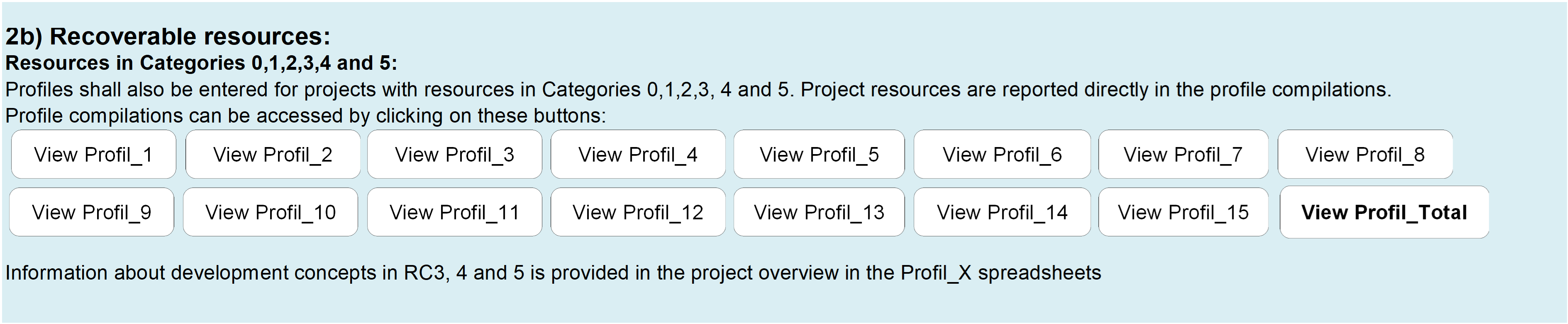Viewport: 1568px width, 324px height.
Task: Select the View Profil_4 button
Action: coord(638,154)
